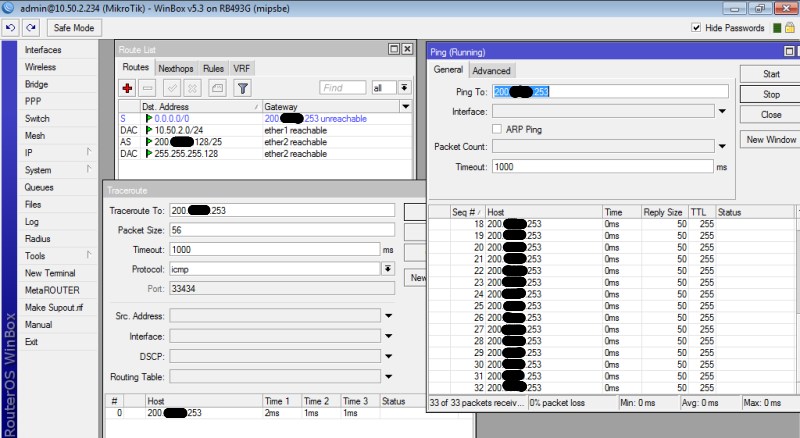
Task: Click the Gateway column header
Action: (332, 107)
